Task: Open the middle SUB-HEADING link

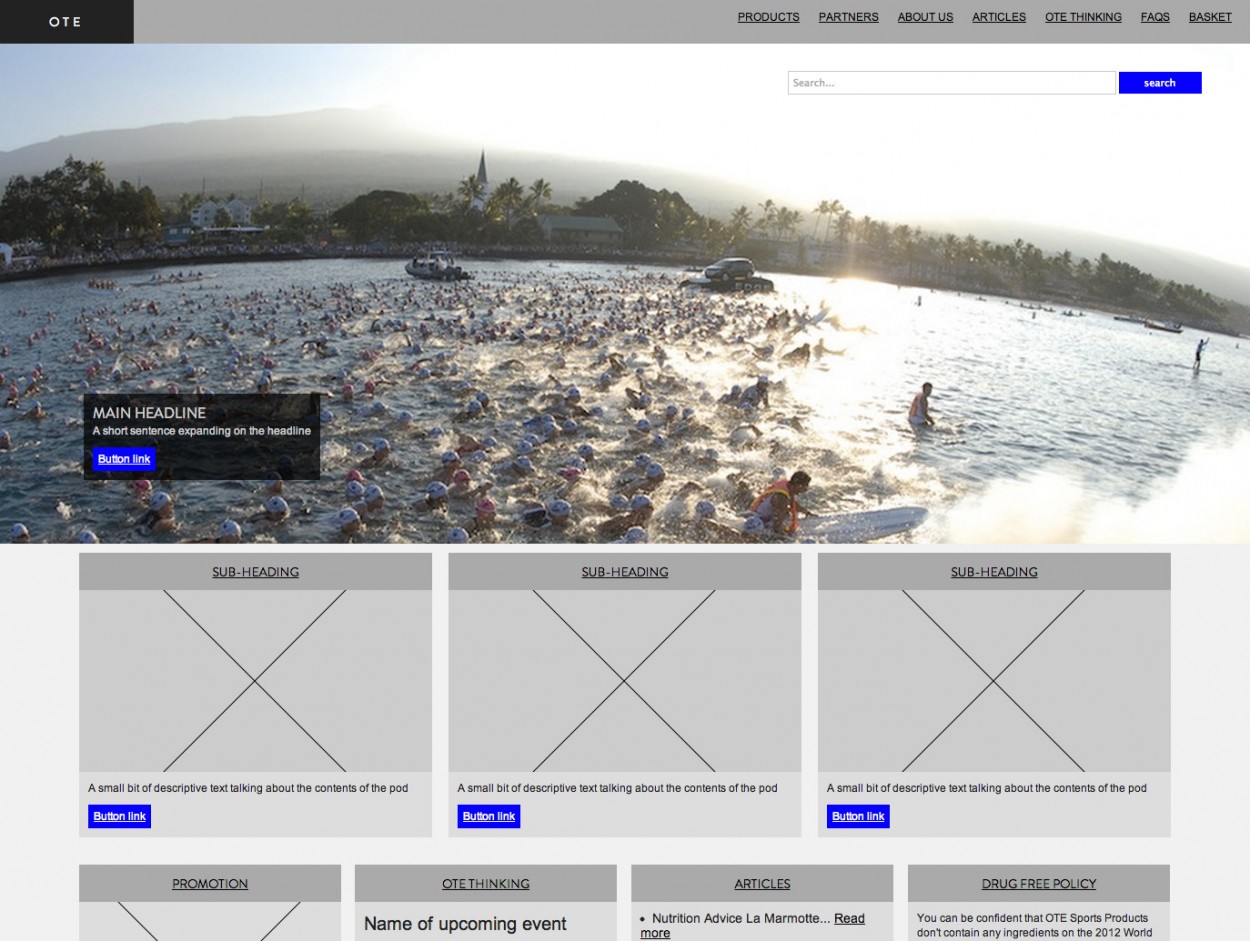Action: pos(624,572)
